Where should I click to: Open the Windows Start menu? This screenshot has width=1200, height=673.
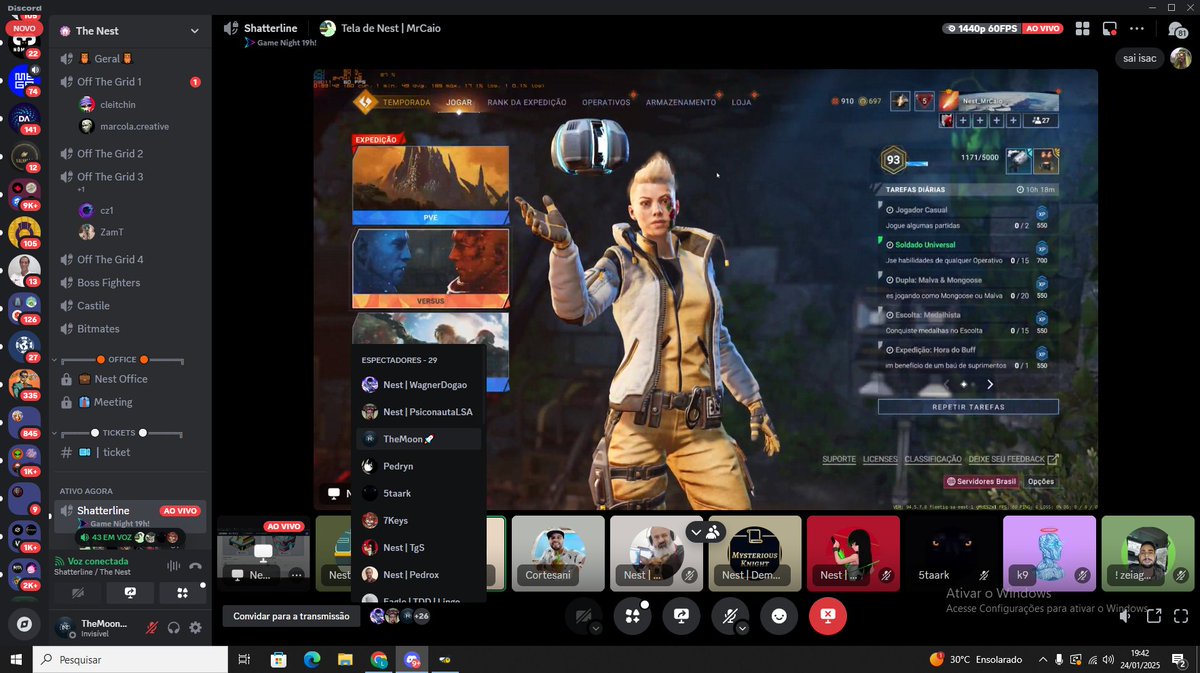pos(16,659)
